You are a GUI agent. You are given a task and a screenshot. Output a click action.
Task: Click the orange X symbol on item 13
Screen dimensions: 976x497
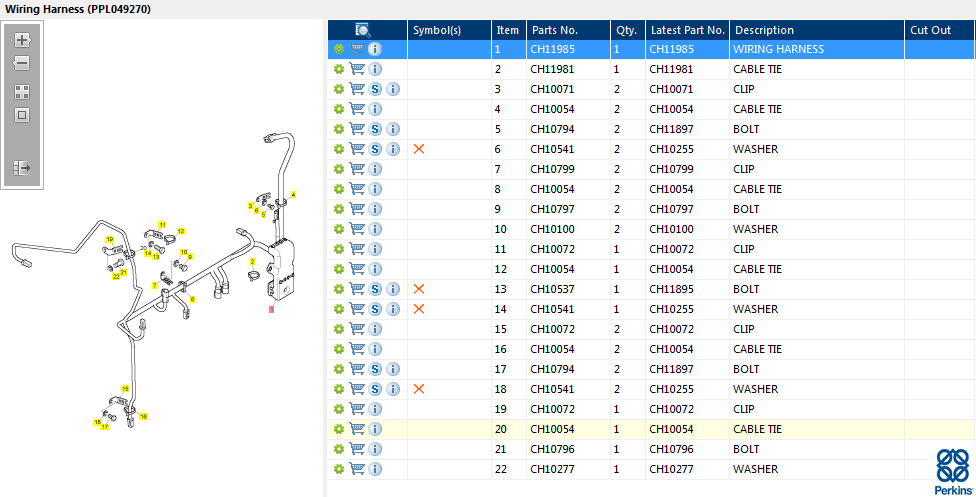tap(419, 289)
